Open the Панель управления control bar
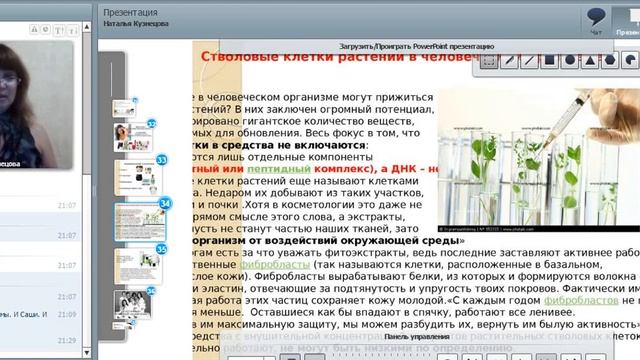This screenshot has height=360, width=640. [416, 337]
